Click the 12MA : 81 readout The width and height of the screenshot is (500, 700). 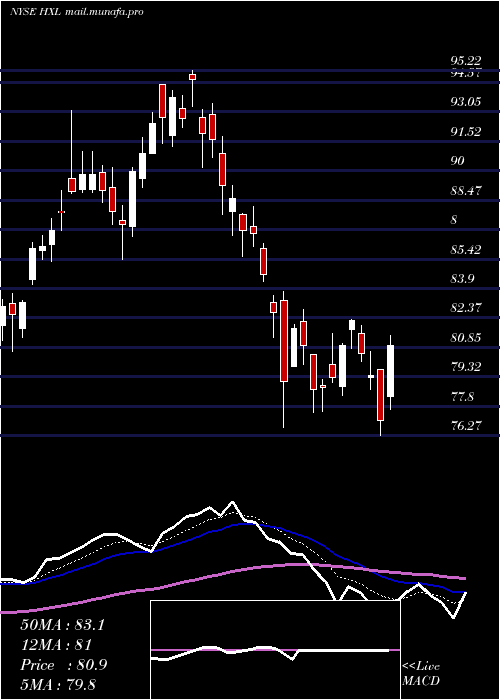(x=56, y=645)
